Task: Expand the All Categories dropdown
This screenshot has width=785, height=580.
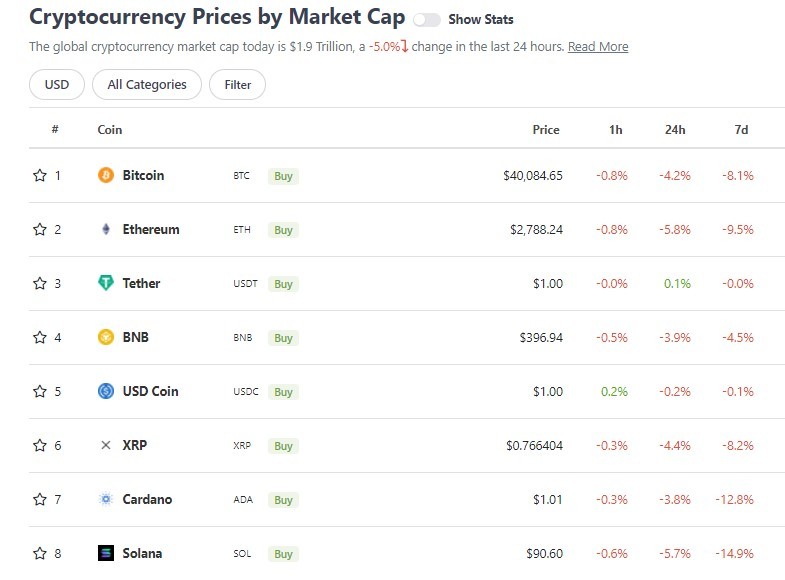Action: (147, 85)
